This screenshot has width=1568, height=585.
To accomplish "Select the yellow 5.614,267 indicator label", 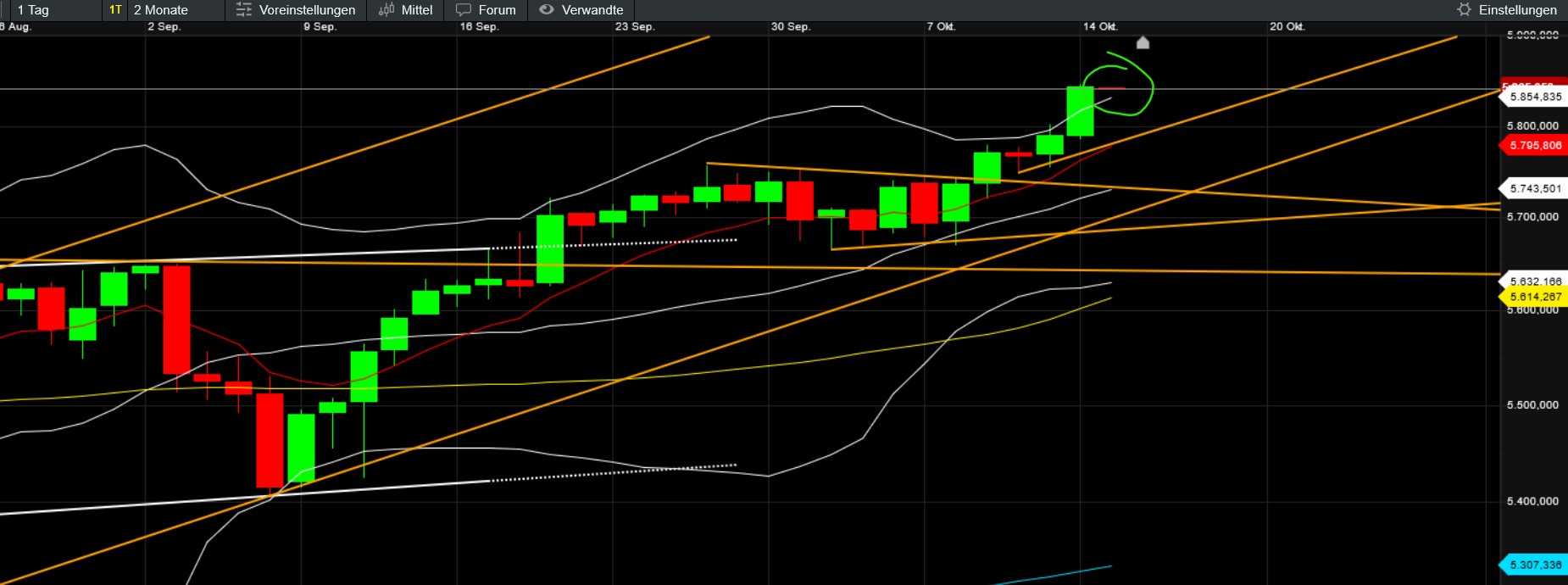I will (1534, 297).
